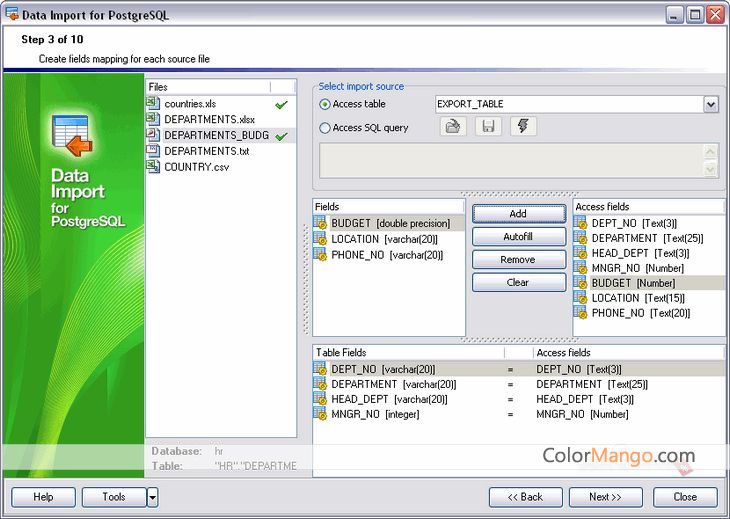Click the save disk icon for SQL query
Image resolution: width=730 pixels, height=519 pixels.
point(488,127)
